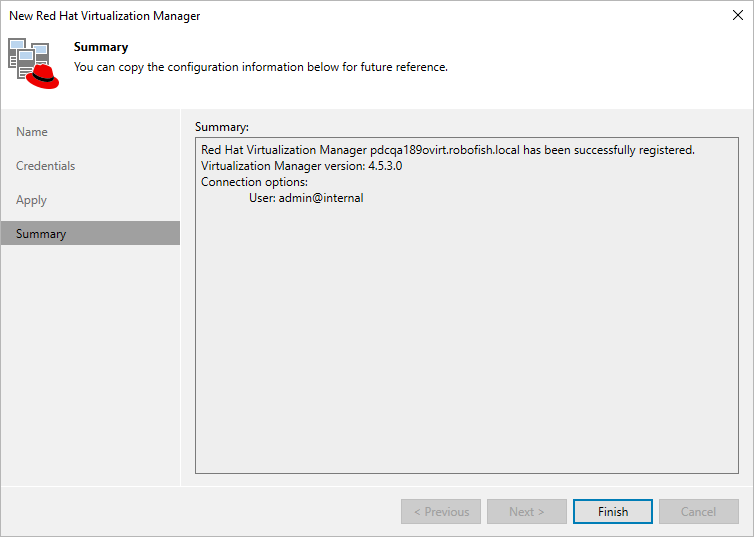
Task: Click the bold Summary heading in header
Action: coord(101,47)
